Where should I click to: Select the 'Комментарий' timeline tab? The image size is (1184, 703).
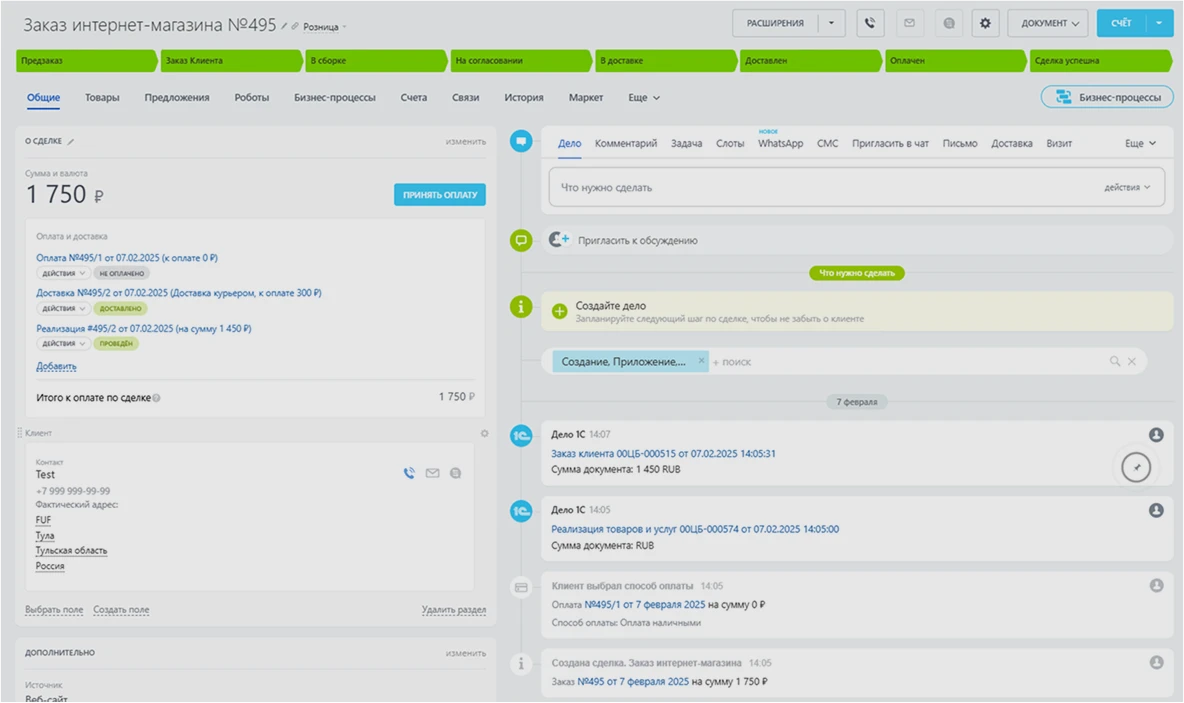coord(625,143)
